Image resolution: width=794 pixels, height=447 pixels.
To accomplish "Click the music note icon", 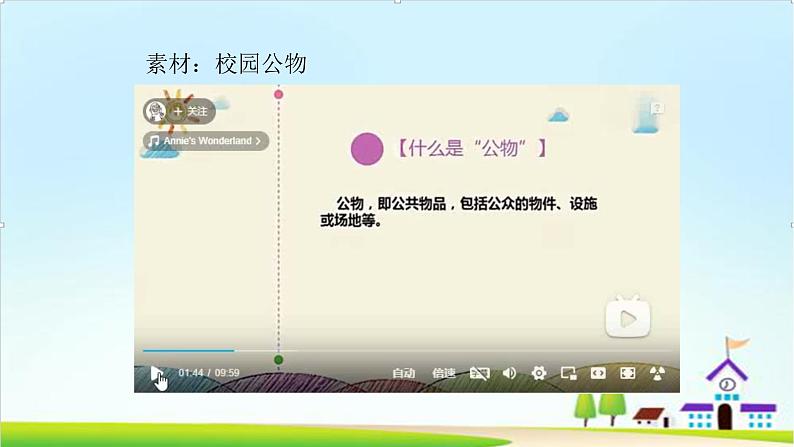I will click(x=153, y=141).
